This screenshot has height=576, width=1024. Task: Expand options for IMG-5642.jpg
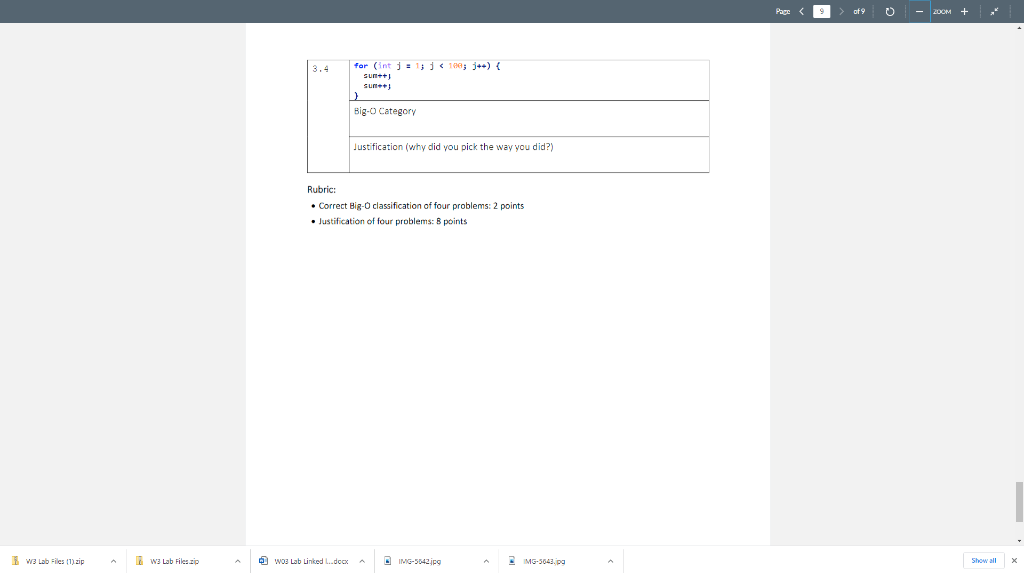(486, 561)
